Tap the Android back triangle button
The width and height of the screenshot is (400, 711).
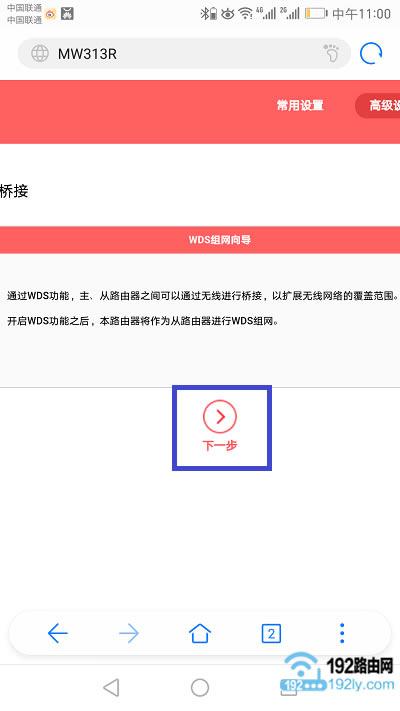tap(111, 687)
